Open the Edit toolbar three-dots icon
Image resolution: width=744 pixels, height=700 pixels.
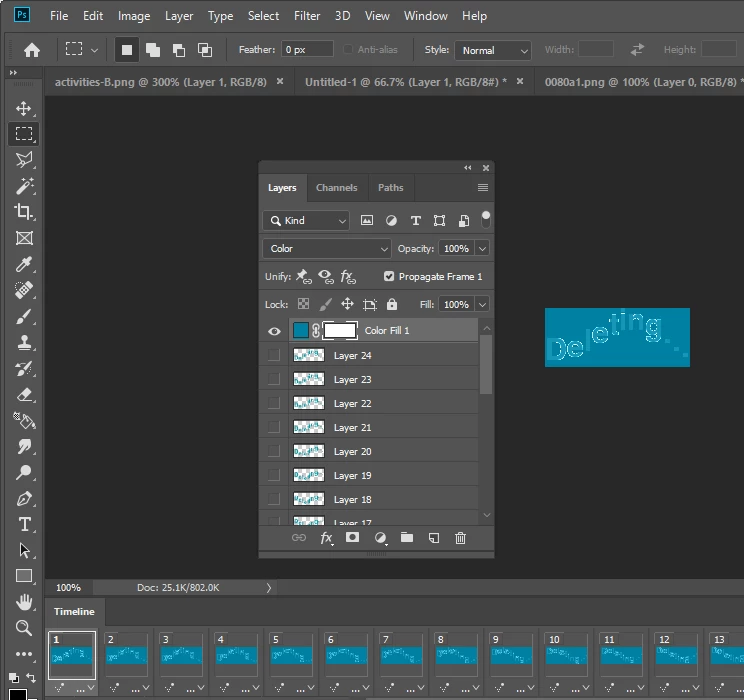(x=24, y=654)
